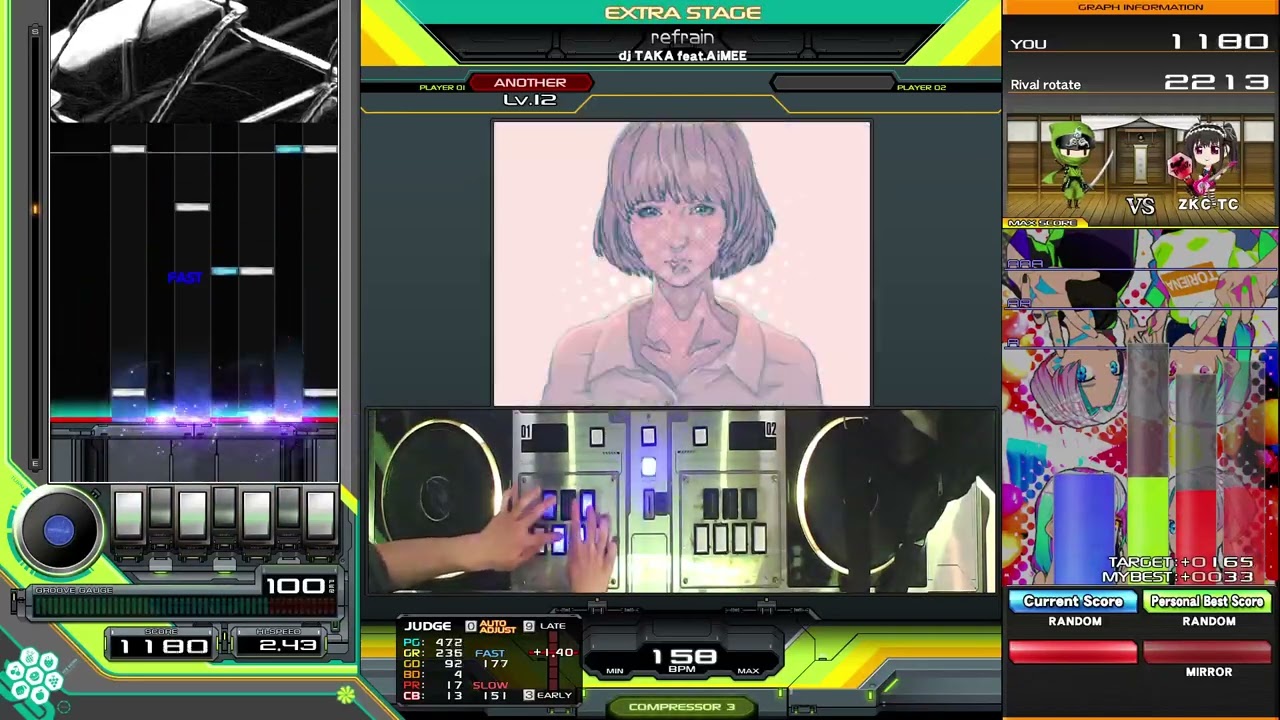The height and width of the screenshot is (720, 1280).
Task: Click 'RANDOM' under Personal Best Score
Action: (x=1209, y=622)
